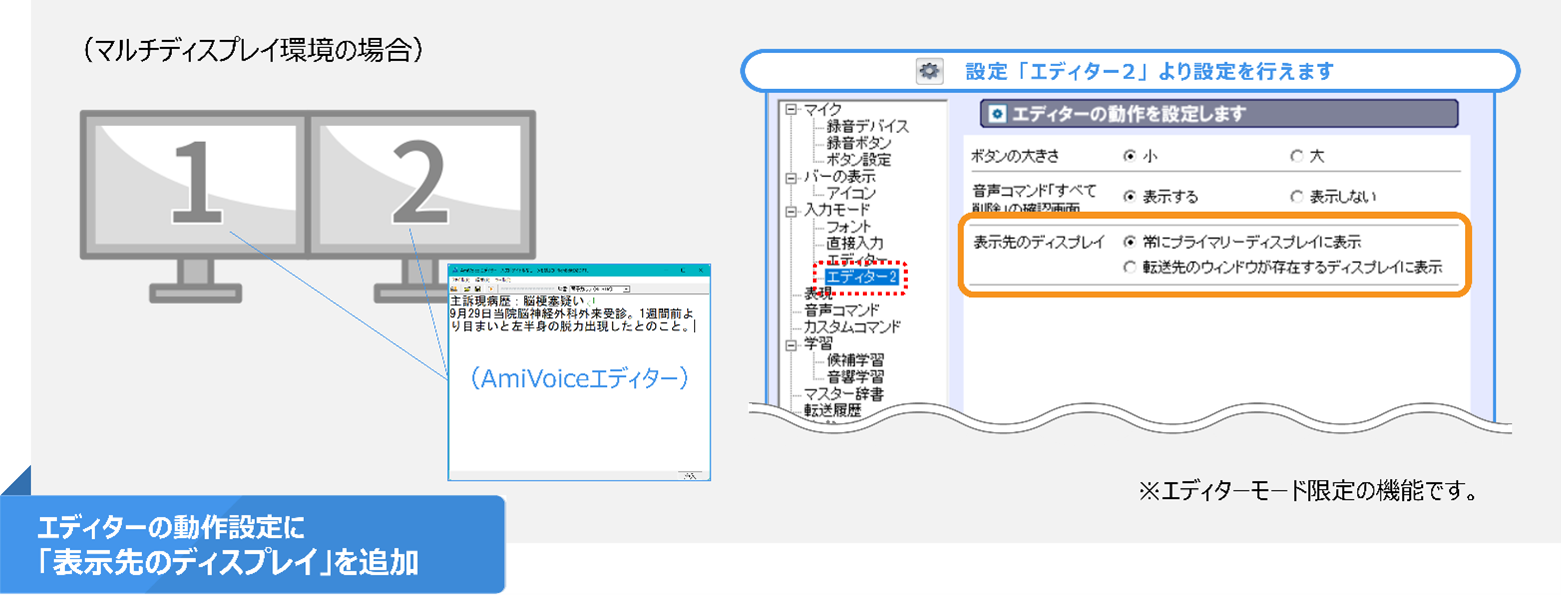Open 音声コマンド in the settings tree

click(841, 310)
